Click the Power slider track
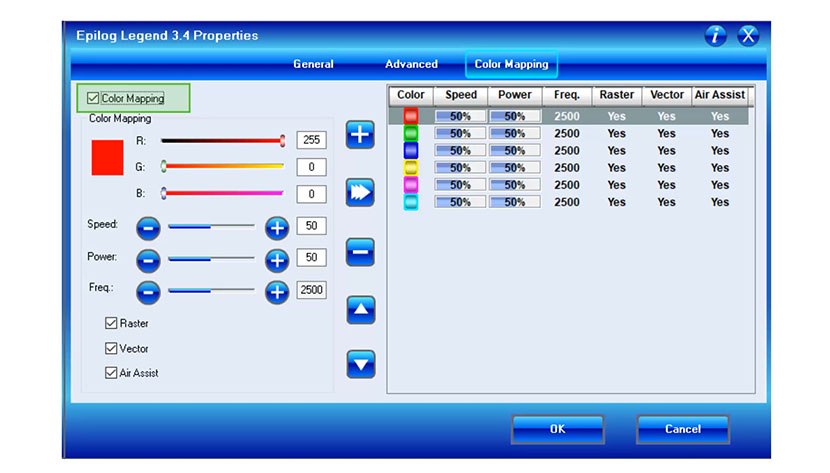The width and height of the screenshot is (830, 473). click(x=211, y=259)
